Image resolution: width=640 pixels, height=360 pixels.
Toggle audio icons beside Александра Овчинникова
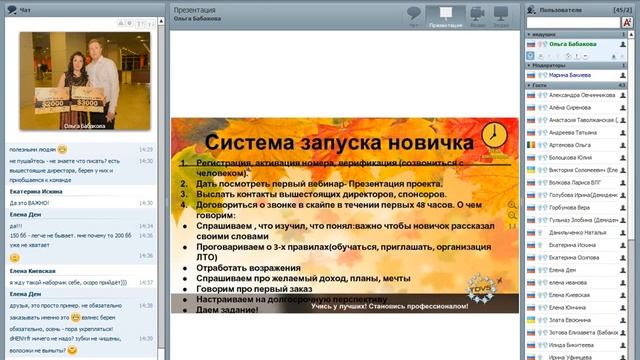click(542, 95)
